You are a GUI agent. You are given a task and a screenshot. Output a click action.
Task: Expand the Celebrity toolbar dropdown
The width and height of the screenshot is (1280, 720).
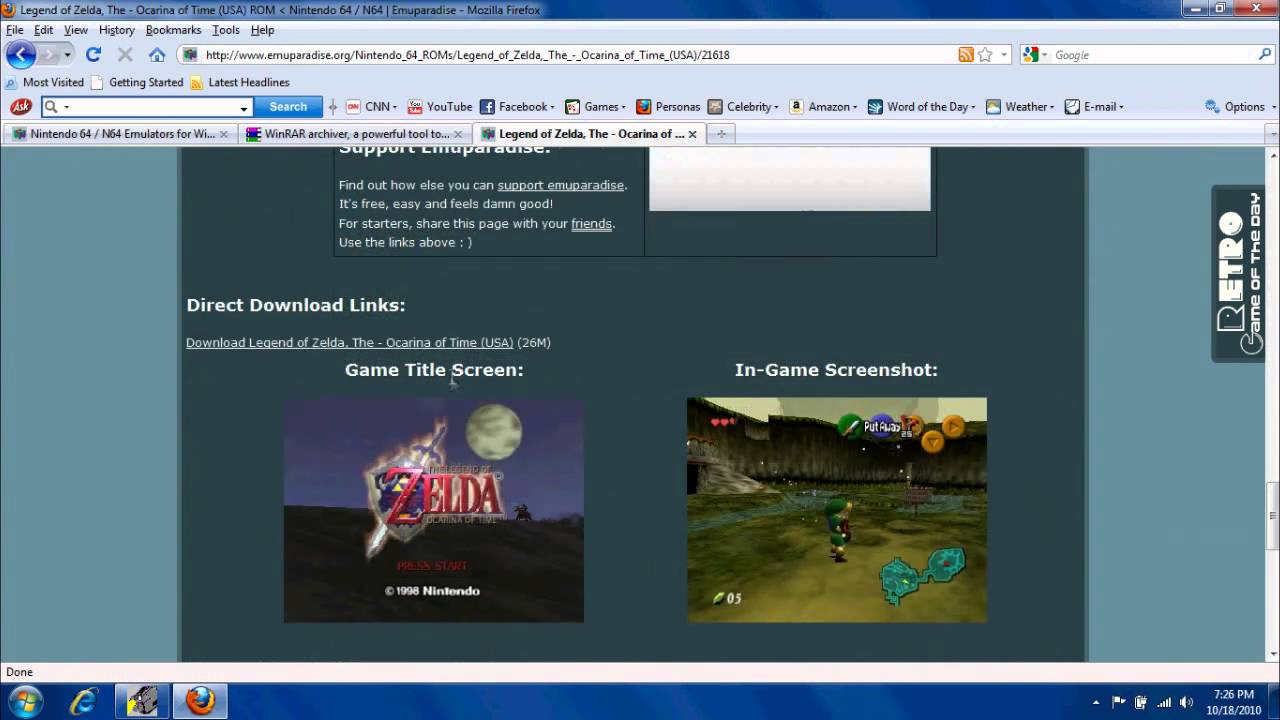(776, 107)
